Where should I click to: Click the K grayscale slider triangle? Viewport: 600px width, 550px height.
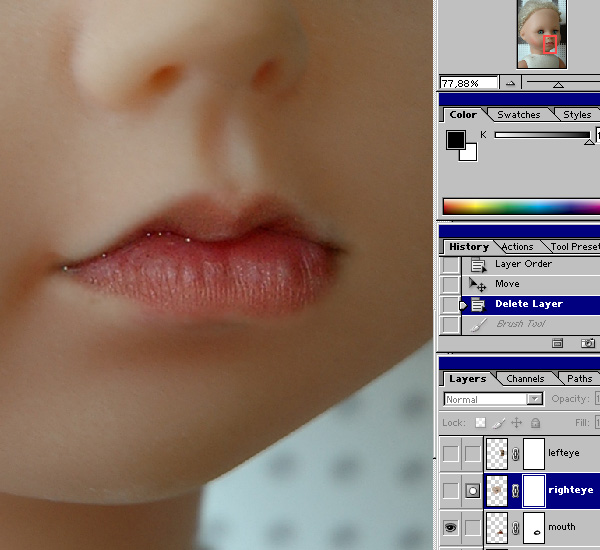[590, 142]
